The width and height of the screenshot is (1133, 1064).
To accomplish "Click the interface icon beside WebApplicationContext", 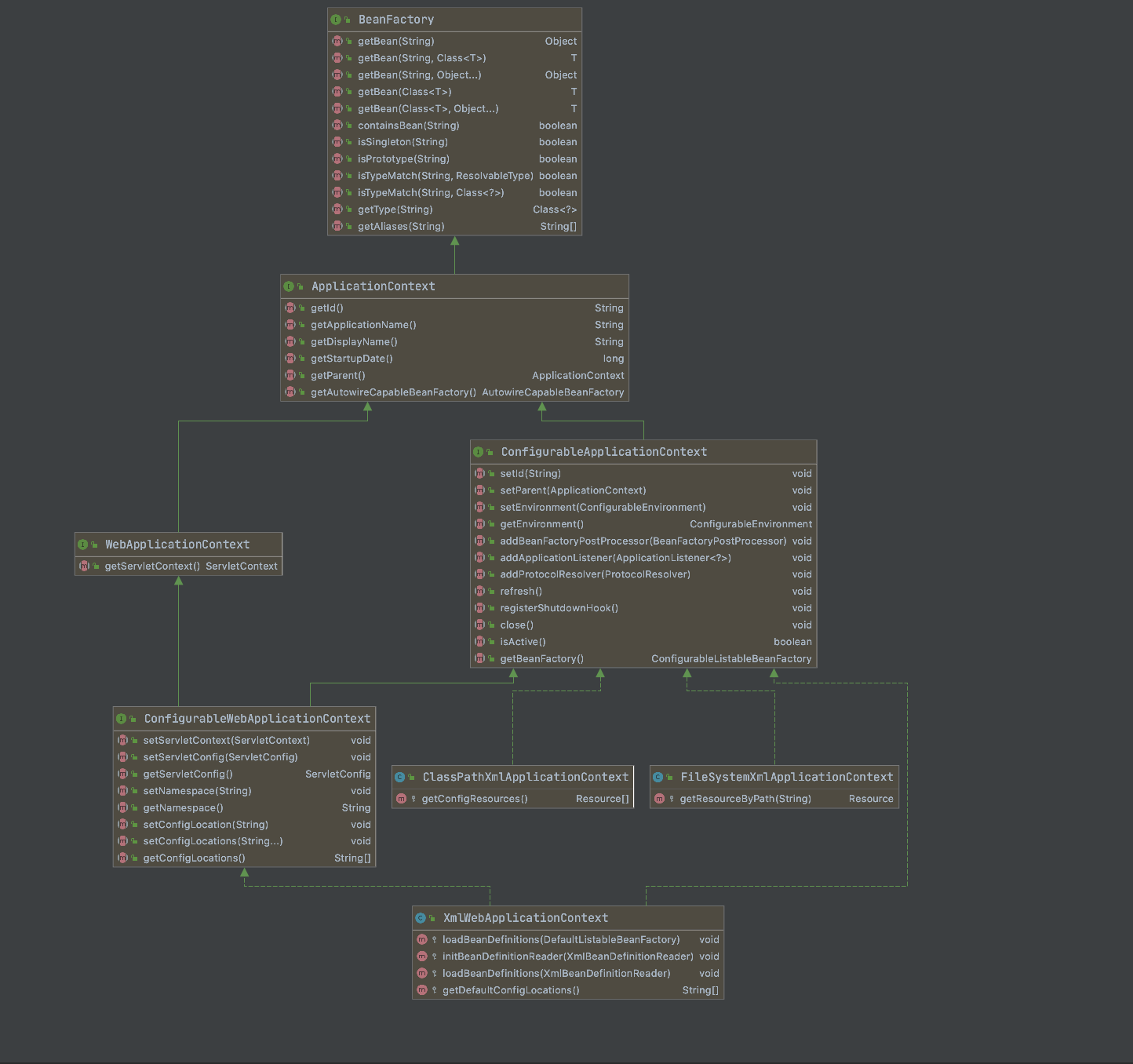I will tap(82, 545).
